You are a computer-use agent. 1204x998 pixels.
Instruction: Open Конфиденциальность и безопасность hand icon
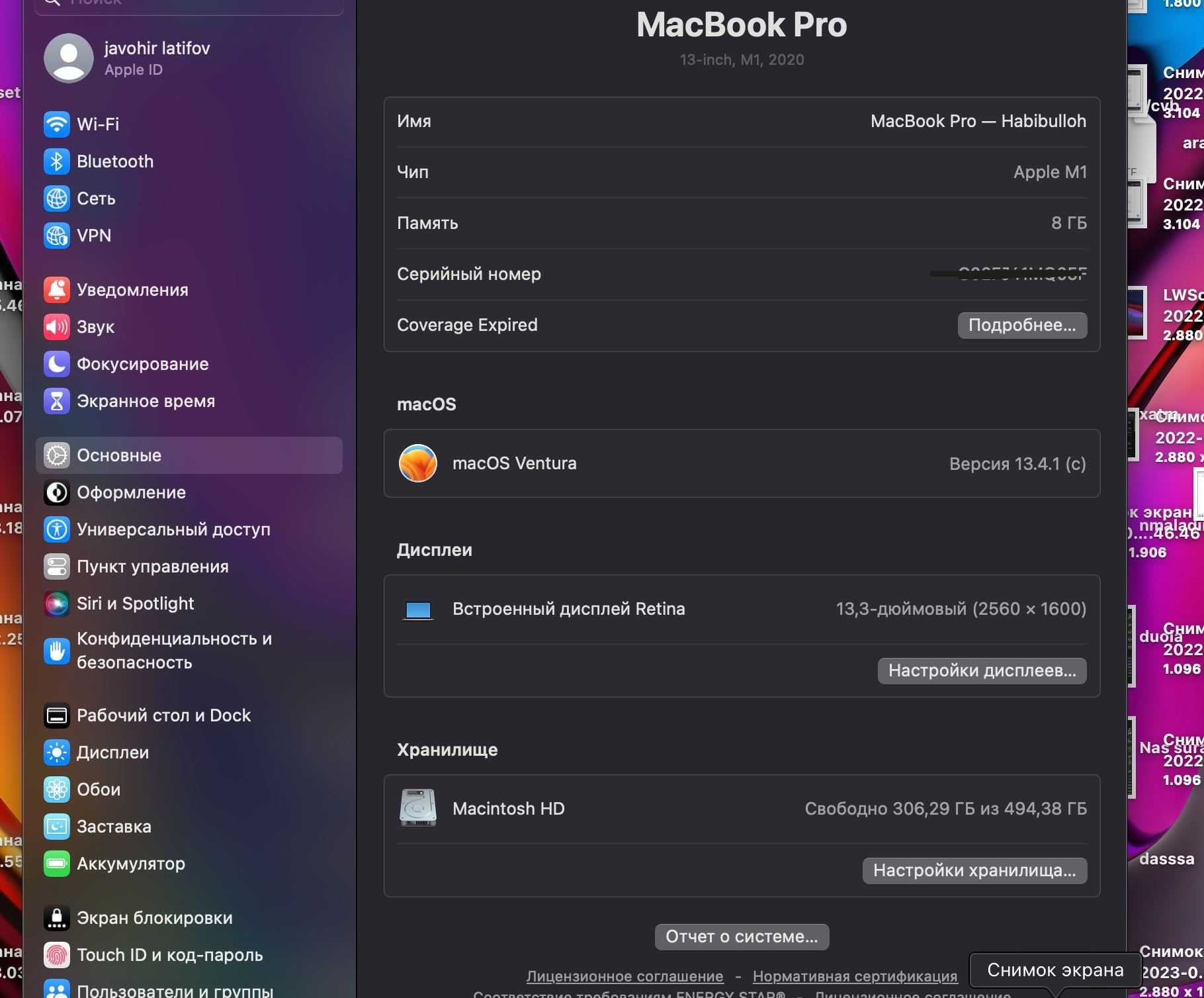(x=57, y=651)
